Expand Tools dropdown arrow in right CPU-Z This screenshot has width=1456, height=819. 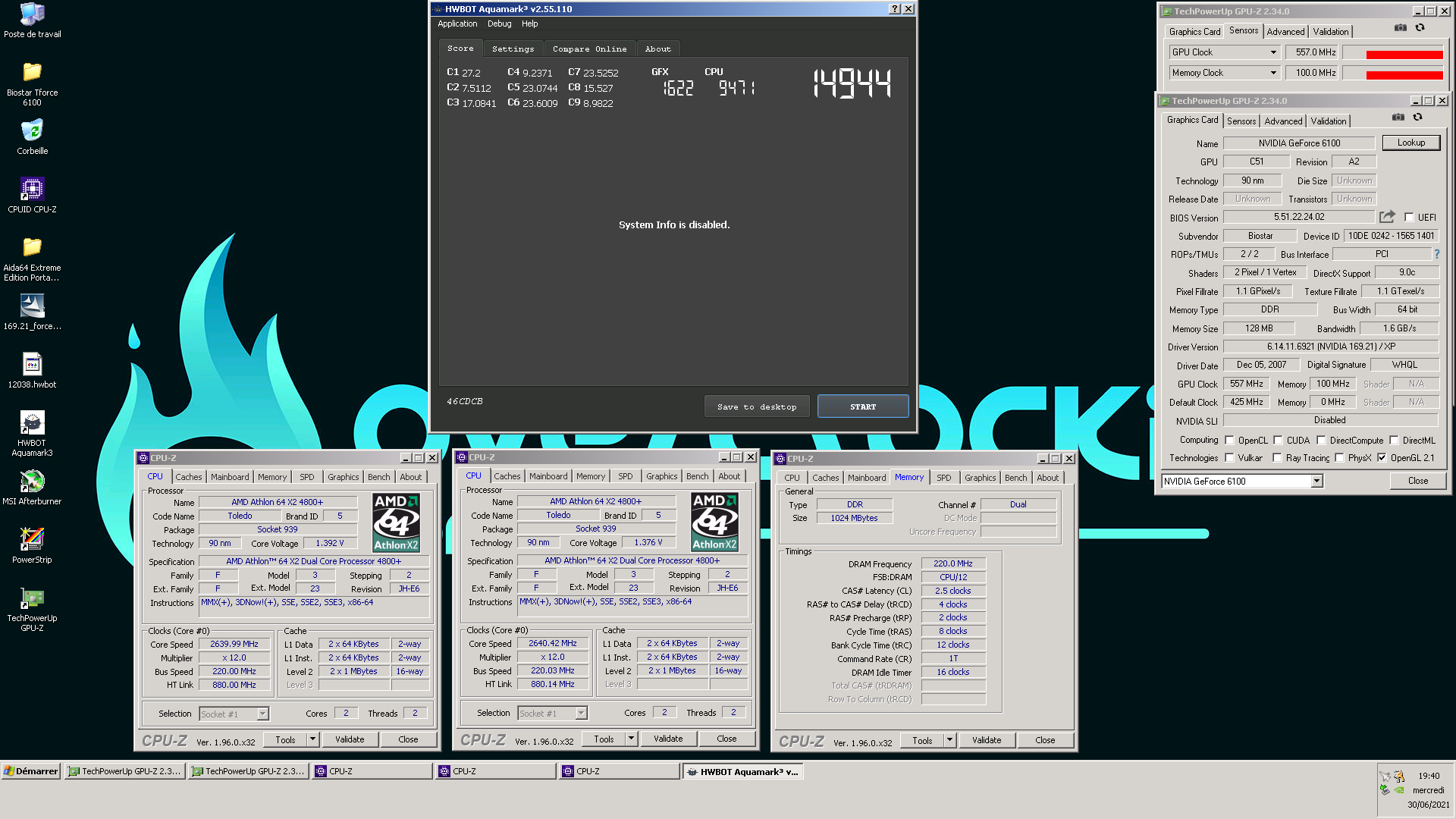(x=949, y=740)
